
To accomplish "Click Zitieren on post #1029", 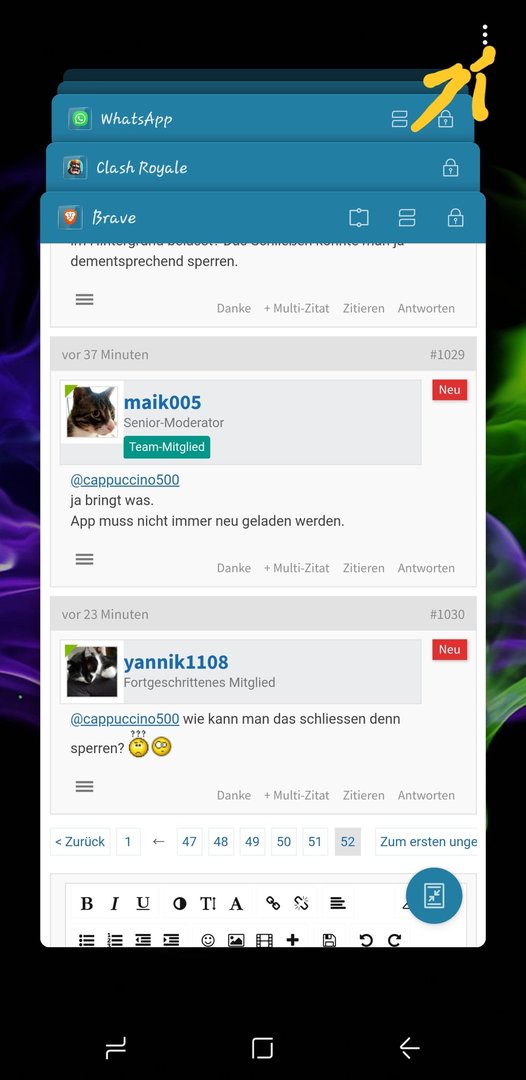I will 364,568.
